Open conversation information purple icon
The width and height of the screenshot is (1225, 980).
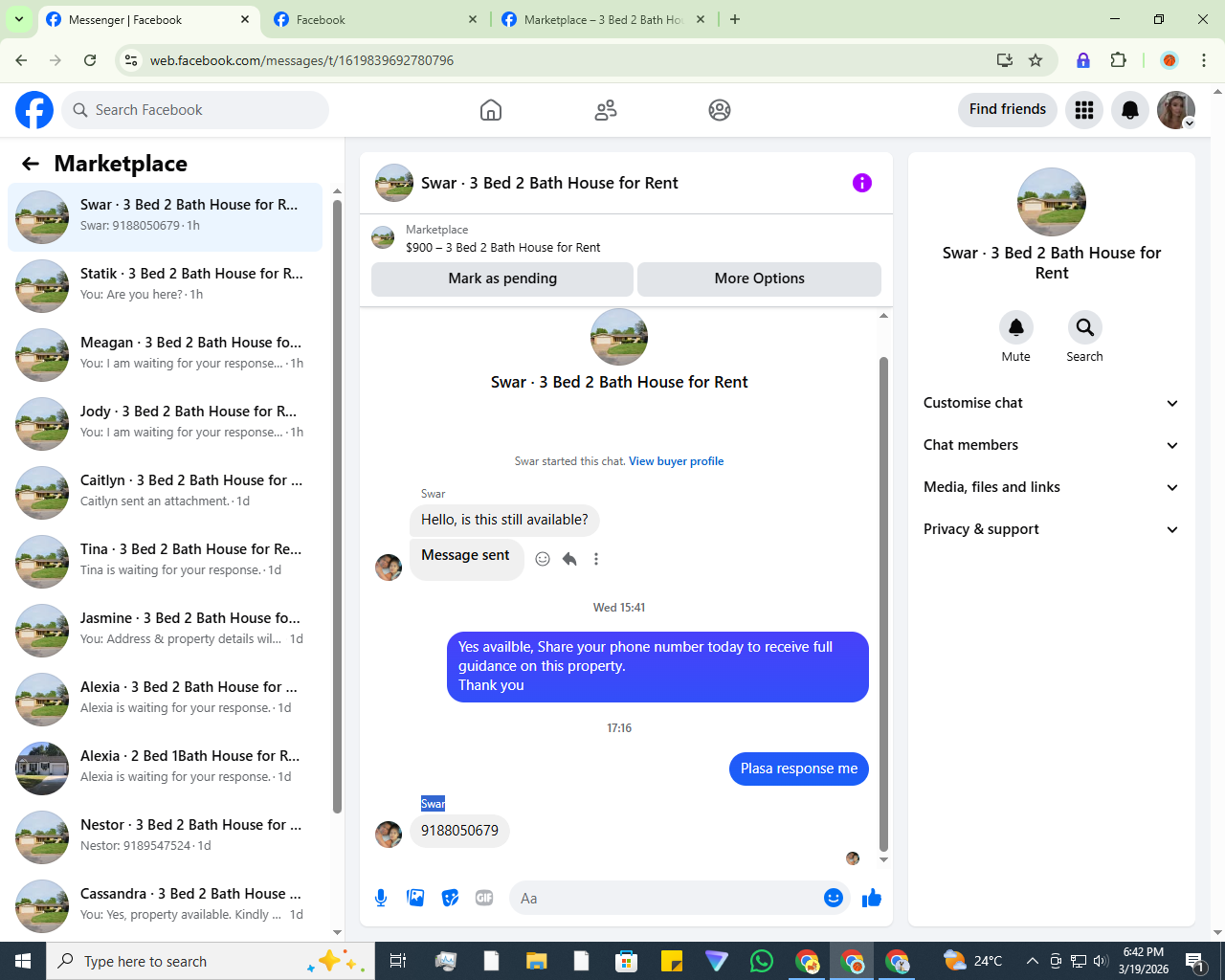862,183
